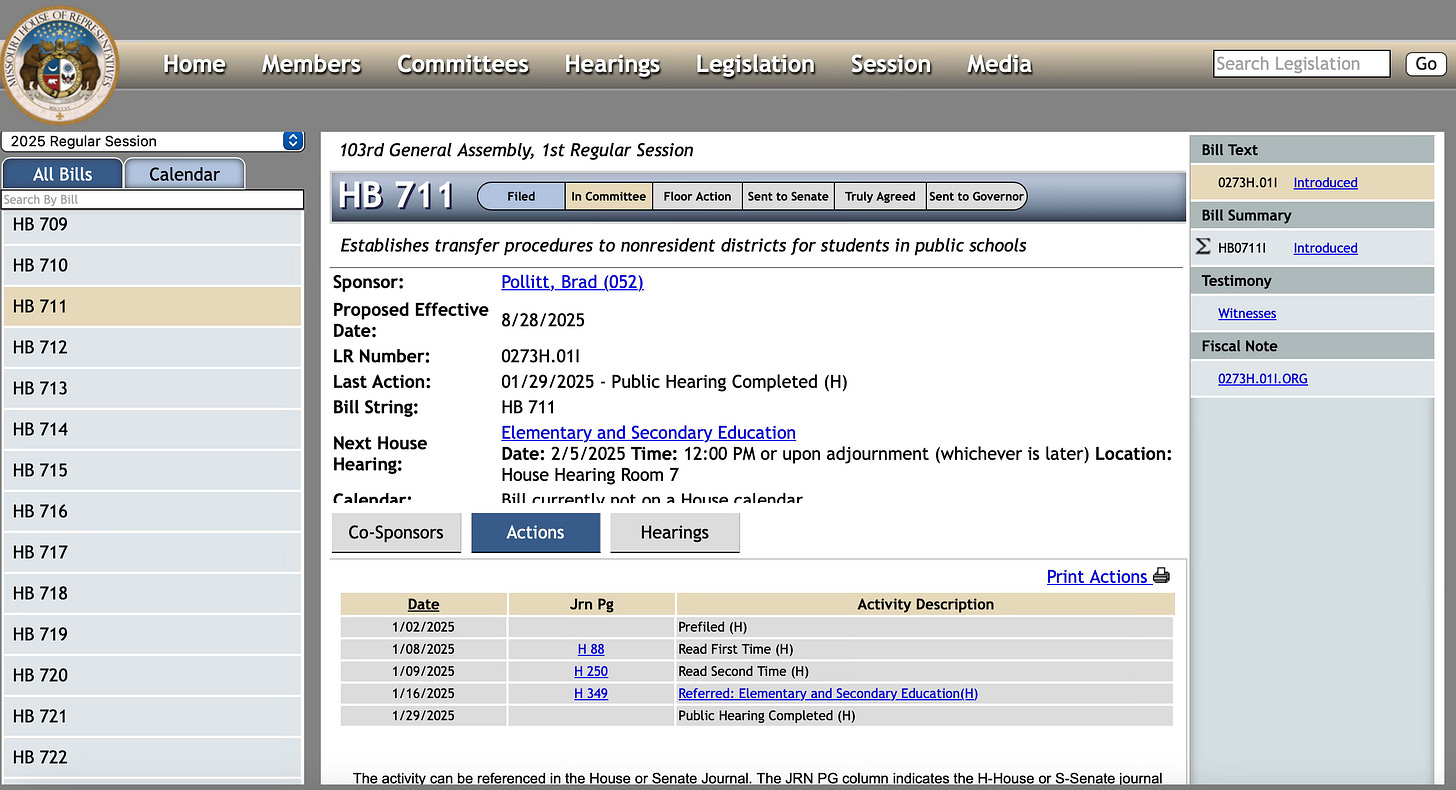Click the Missouri House of Representatives seal logo

(x=60, y=63)
